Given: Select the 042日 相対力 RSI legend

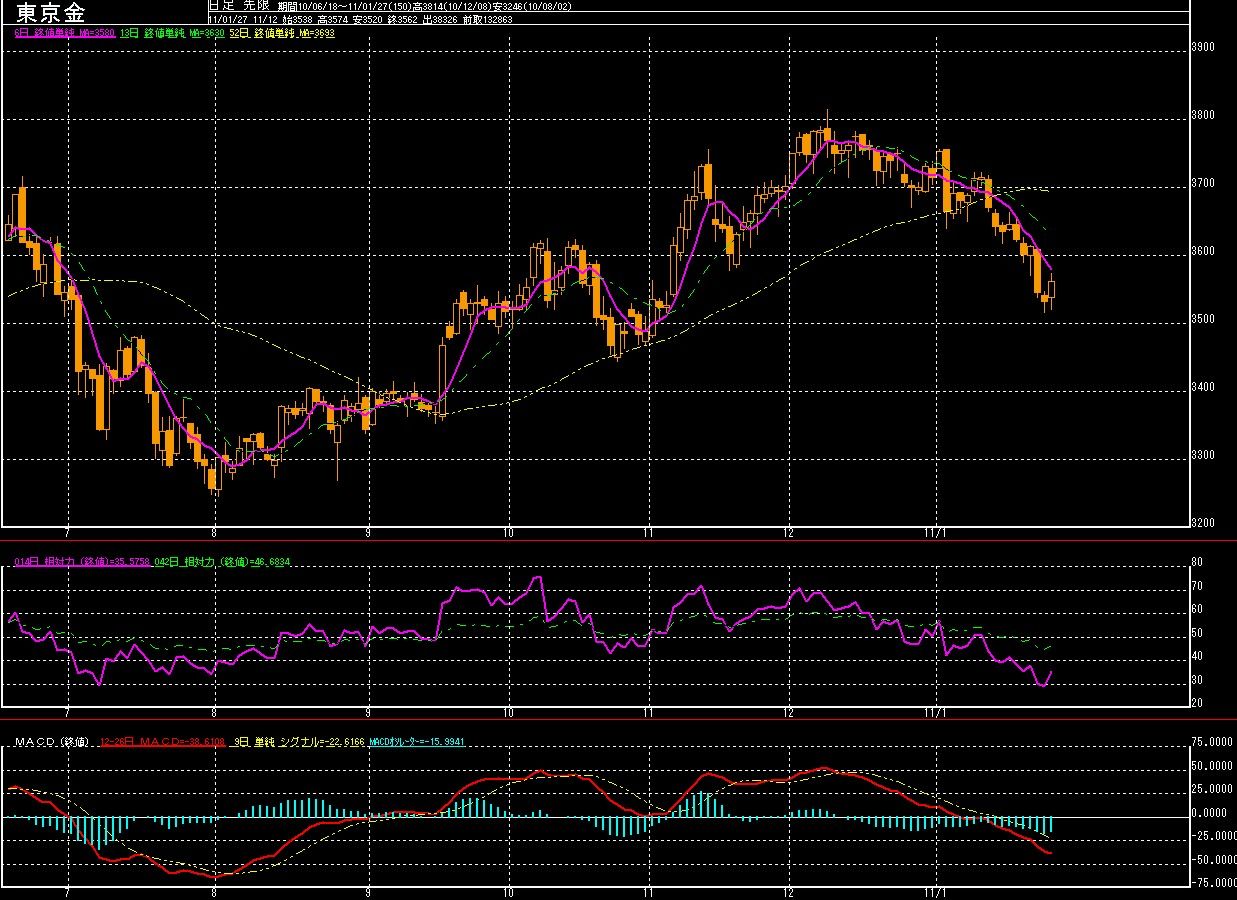Looking at the screenshot, I should click(x=223, y=562).
